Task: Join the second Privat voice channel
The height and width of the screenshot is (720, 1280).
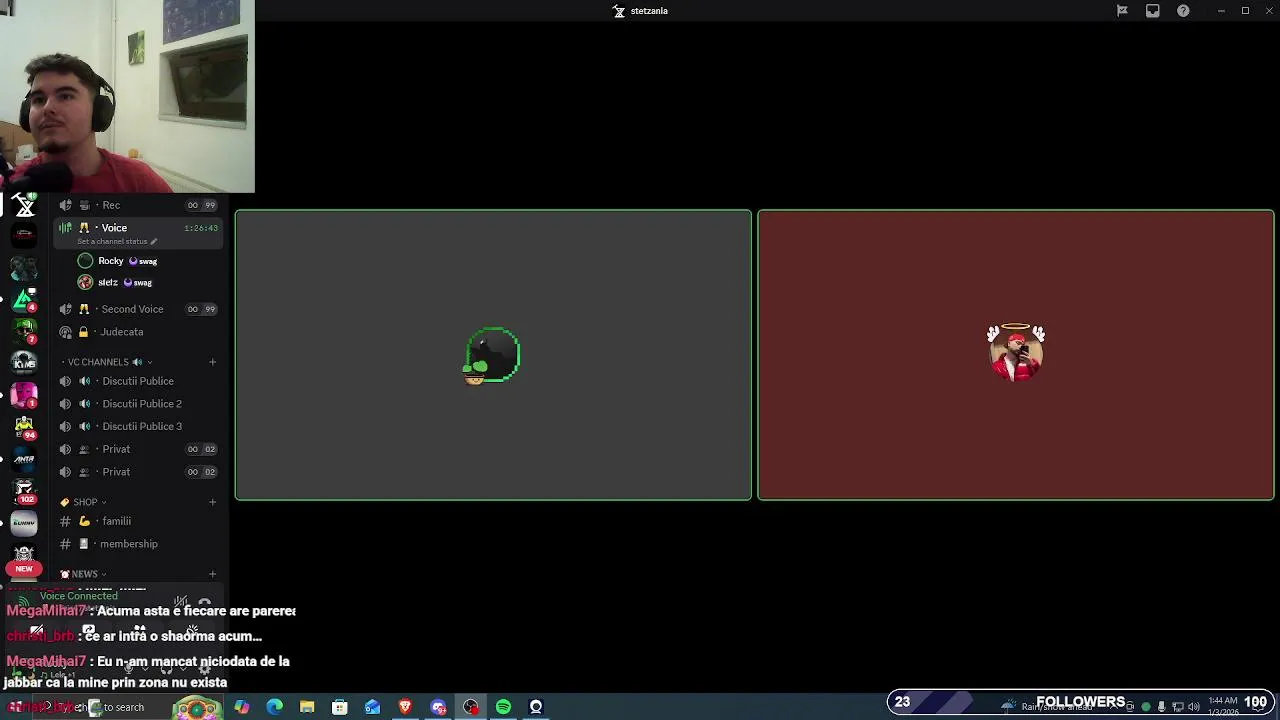Action: [x=138, y=472]
